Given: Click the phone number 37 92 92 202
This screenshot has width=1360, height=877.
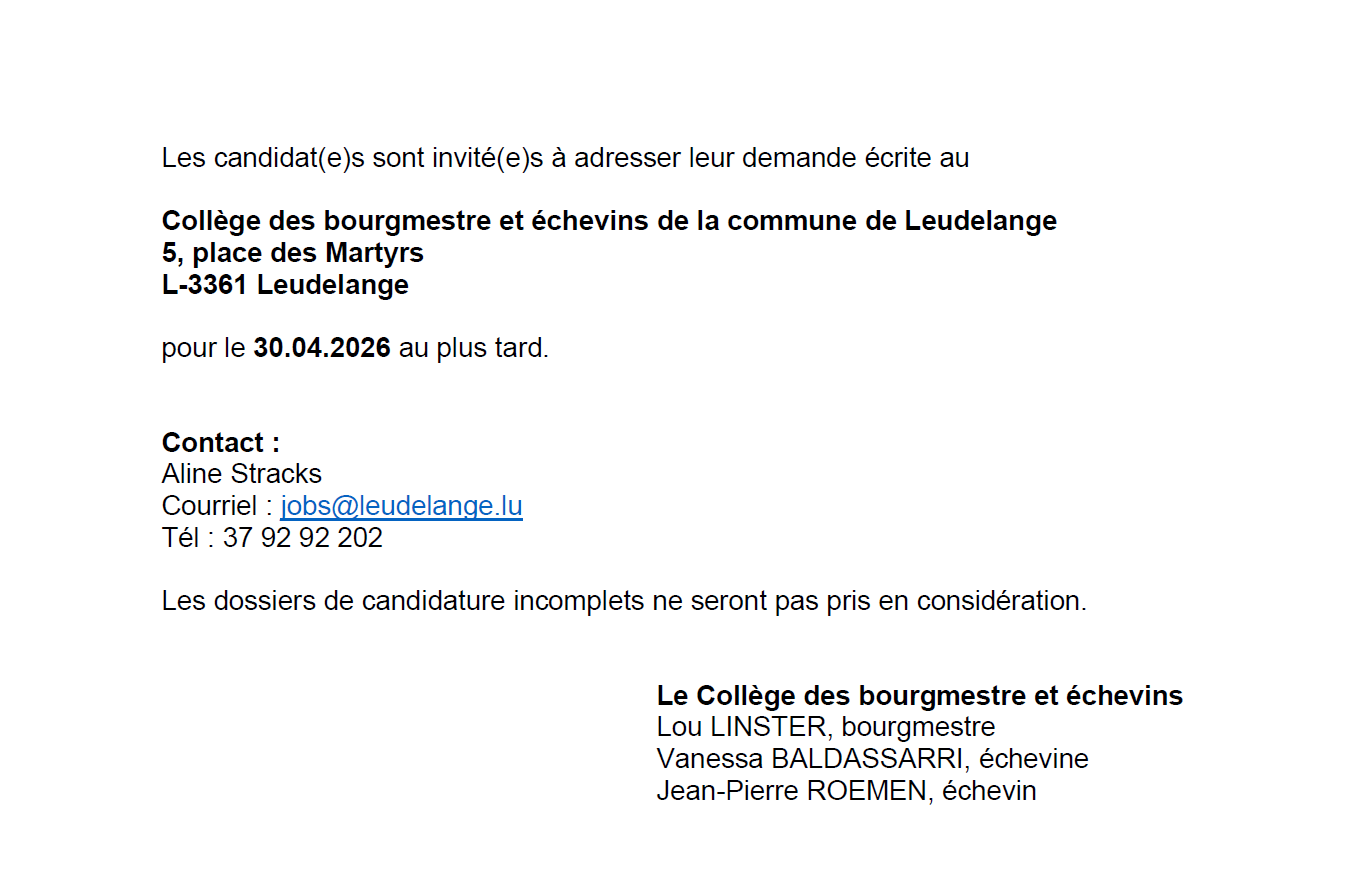Looking at the screenshot, I should point(302,538).
